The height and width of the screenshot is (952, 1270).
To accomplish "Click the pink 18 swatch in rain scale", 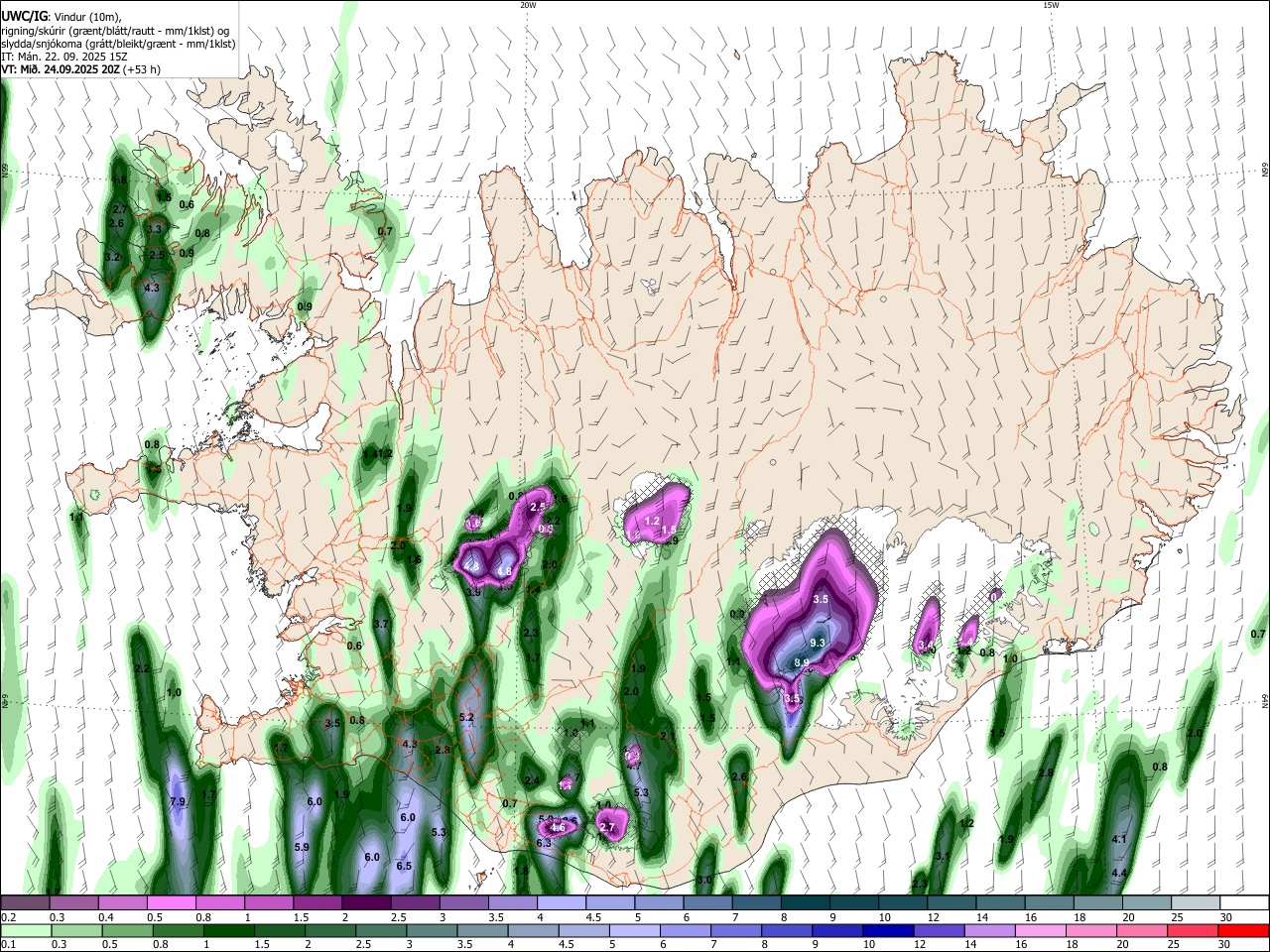I will (x=1090, y=930).
